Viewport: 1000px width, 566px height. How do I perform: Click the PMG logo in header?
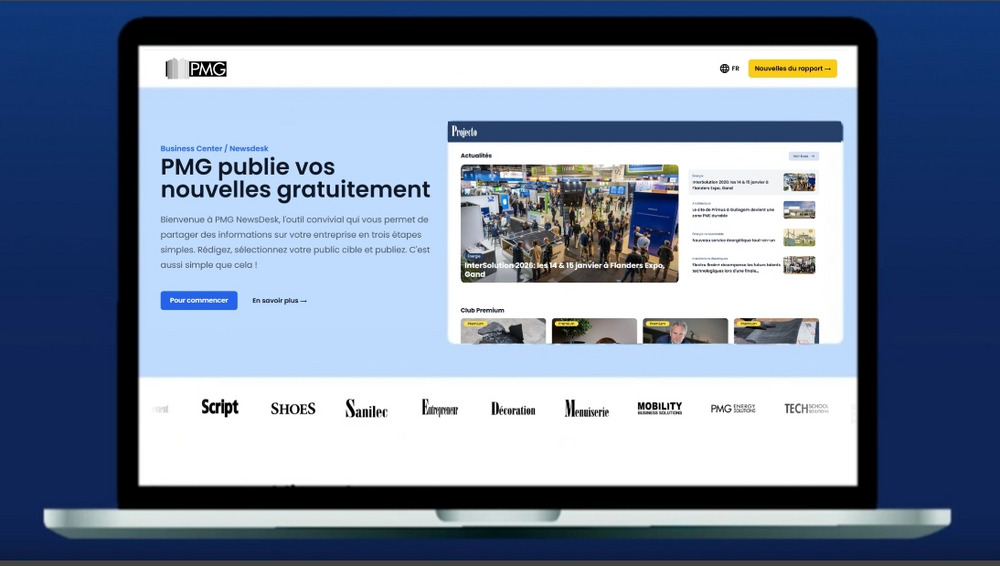(x=197, y=69)
